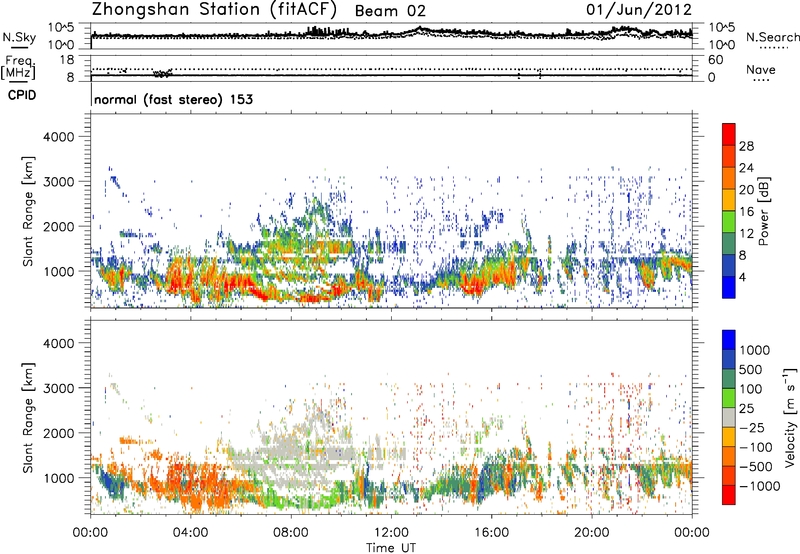800x554 pixels.
Task: Select the 28 dB color bar label
Action: pyautogui.click(x=746, y=146)
